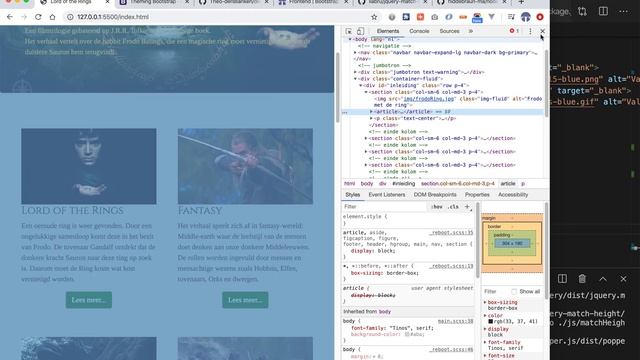Activate the DevTools inspect element picker

click(349, 31)
